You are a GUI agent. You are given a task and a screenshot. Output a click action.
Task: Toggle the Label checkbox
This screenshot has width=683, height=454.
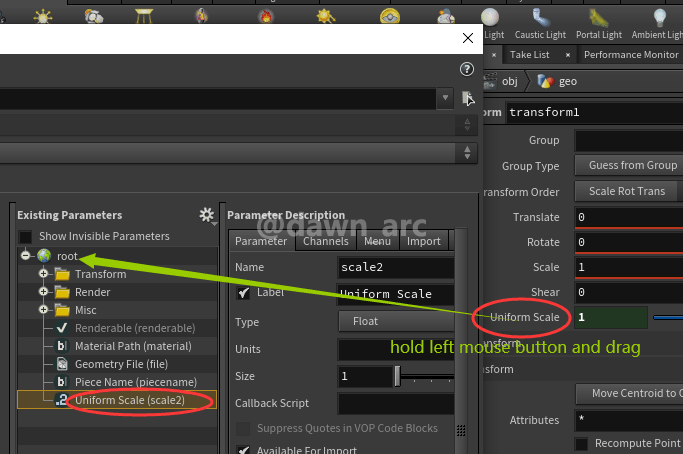(x=243, y=293)
